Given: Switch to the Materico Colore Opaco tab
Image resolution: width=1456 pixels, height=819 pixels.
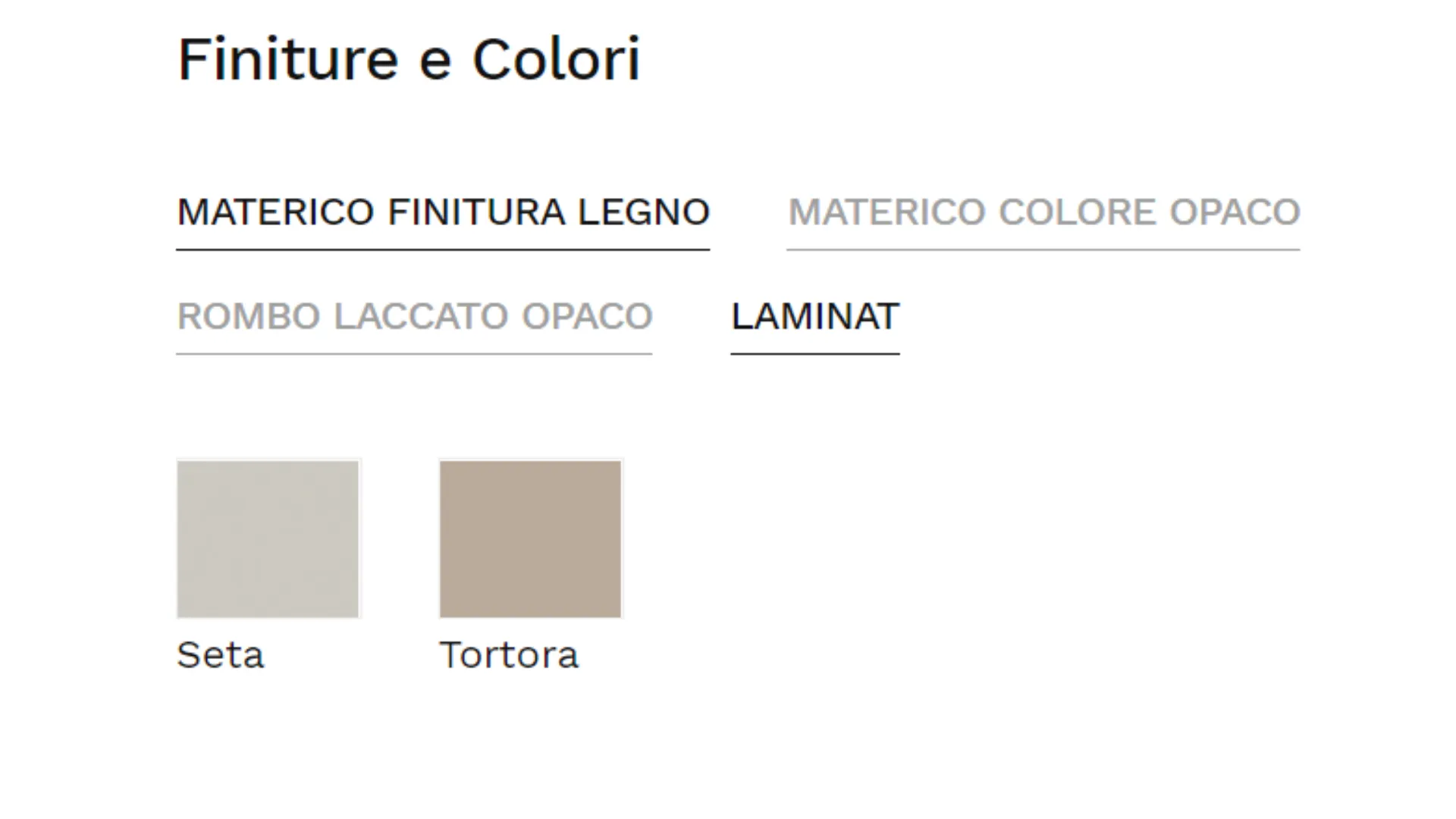Looking at the screenshot, I should pyautogui.click(x=1043, y=212).
